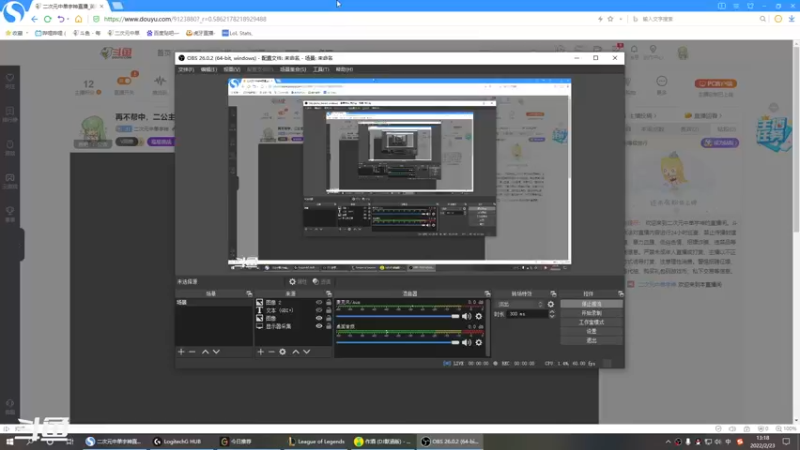The width and height of the screenshot is (800, 450).
Task: Enable 工作室模式 studio mode button
Action: pyautogui.click(x=591, y=322)
